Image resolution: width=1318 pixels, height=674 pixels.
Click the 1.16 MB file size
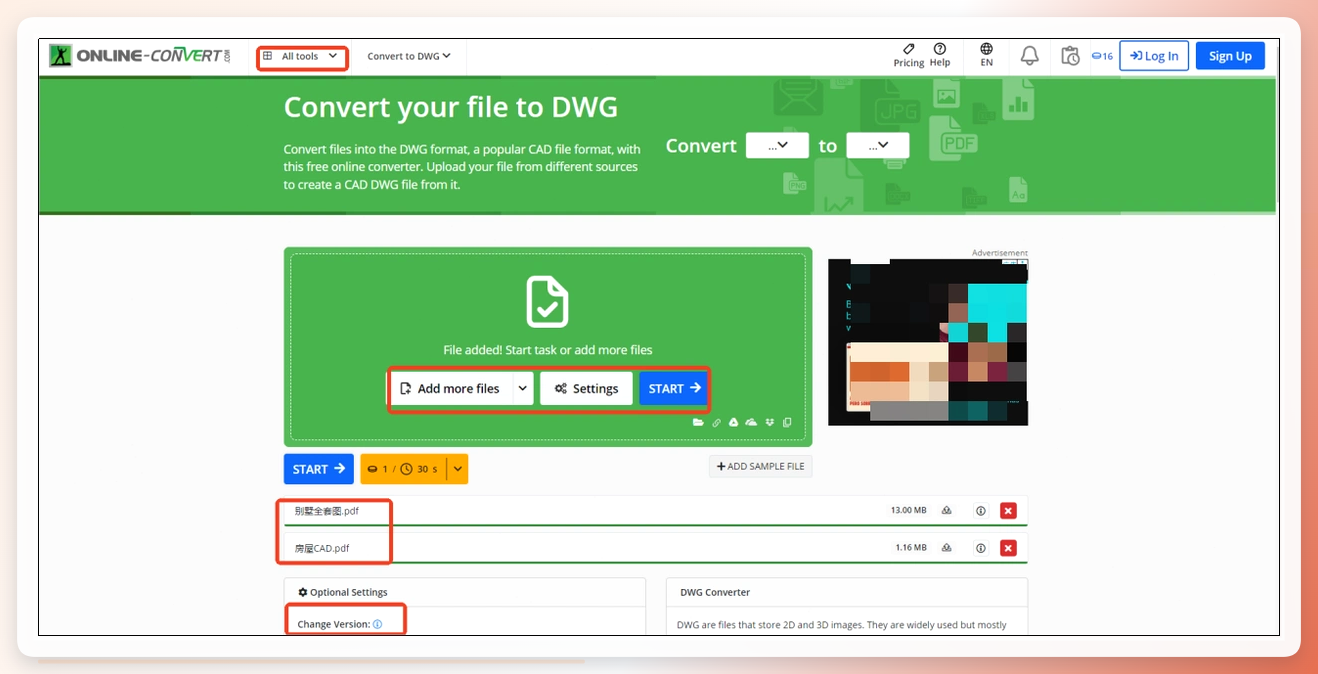pos(911,548)
